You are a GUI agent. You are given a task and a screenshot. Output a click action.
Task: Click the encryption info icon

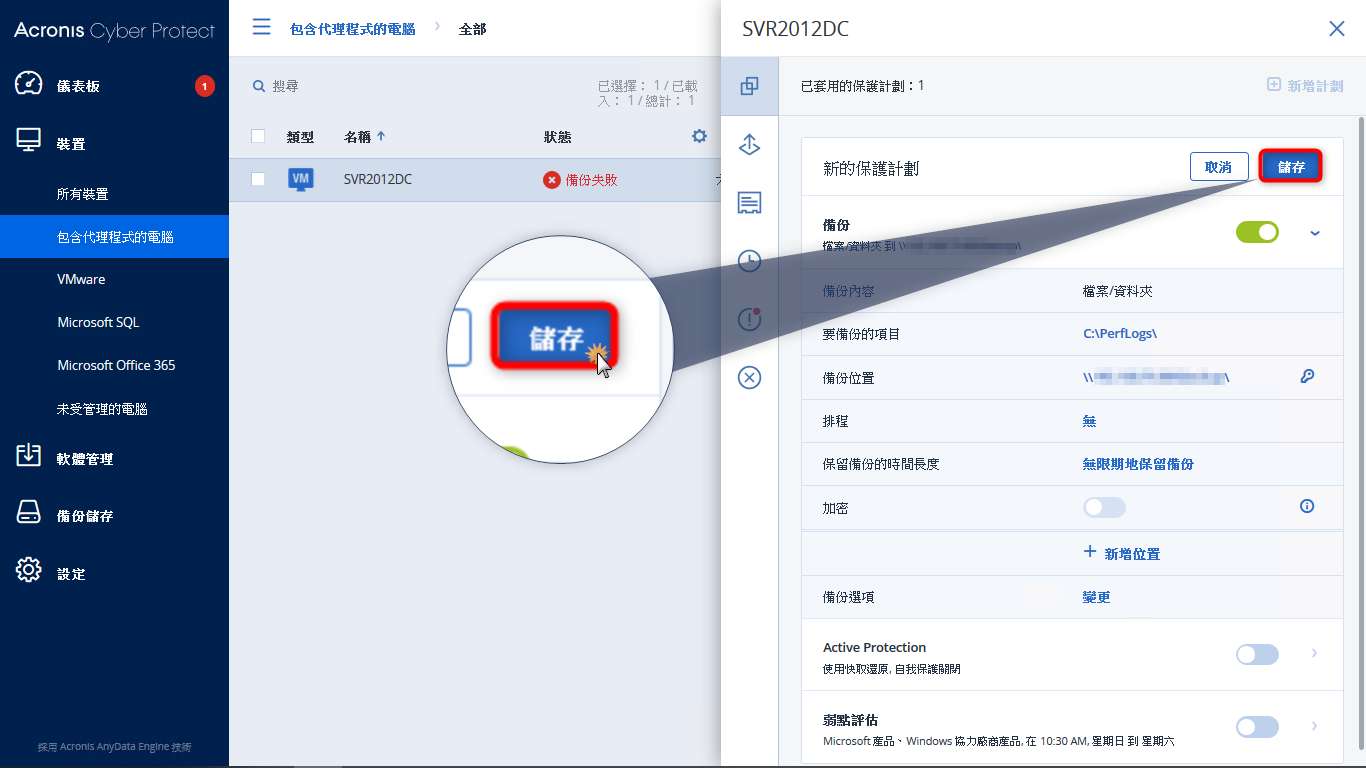click(x=1306, y=506)
